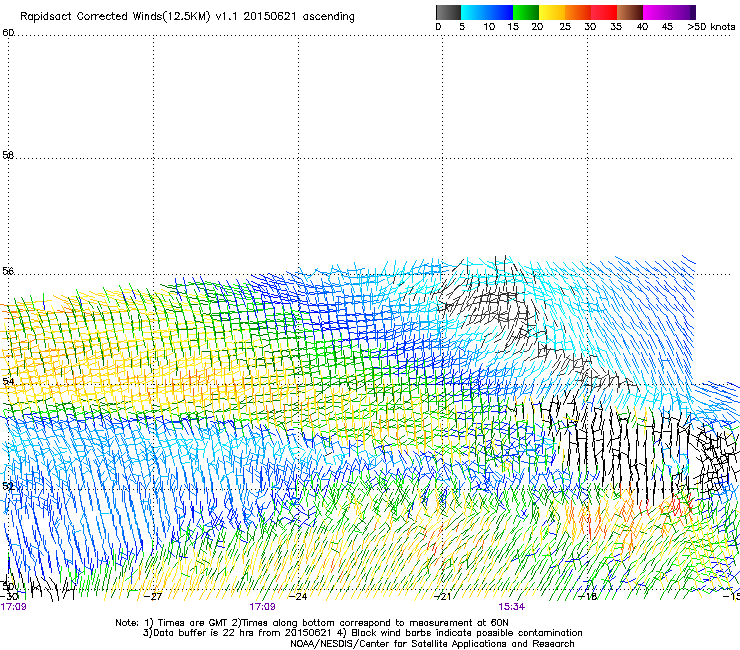
Task: Click the NOAA/NESDIS credit line
Action: [x=432, y=644]
